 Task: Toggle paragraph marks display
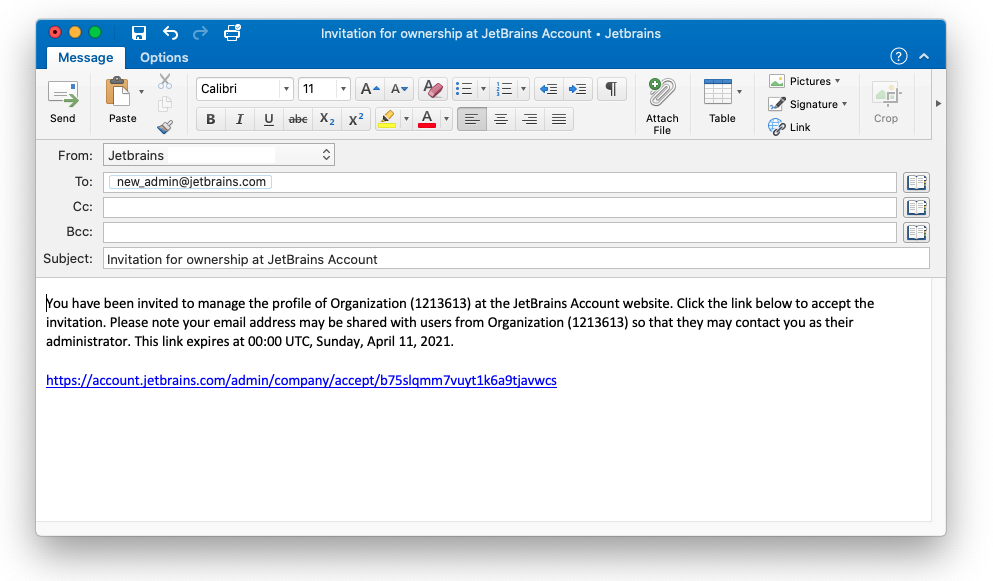click(612, 89)
